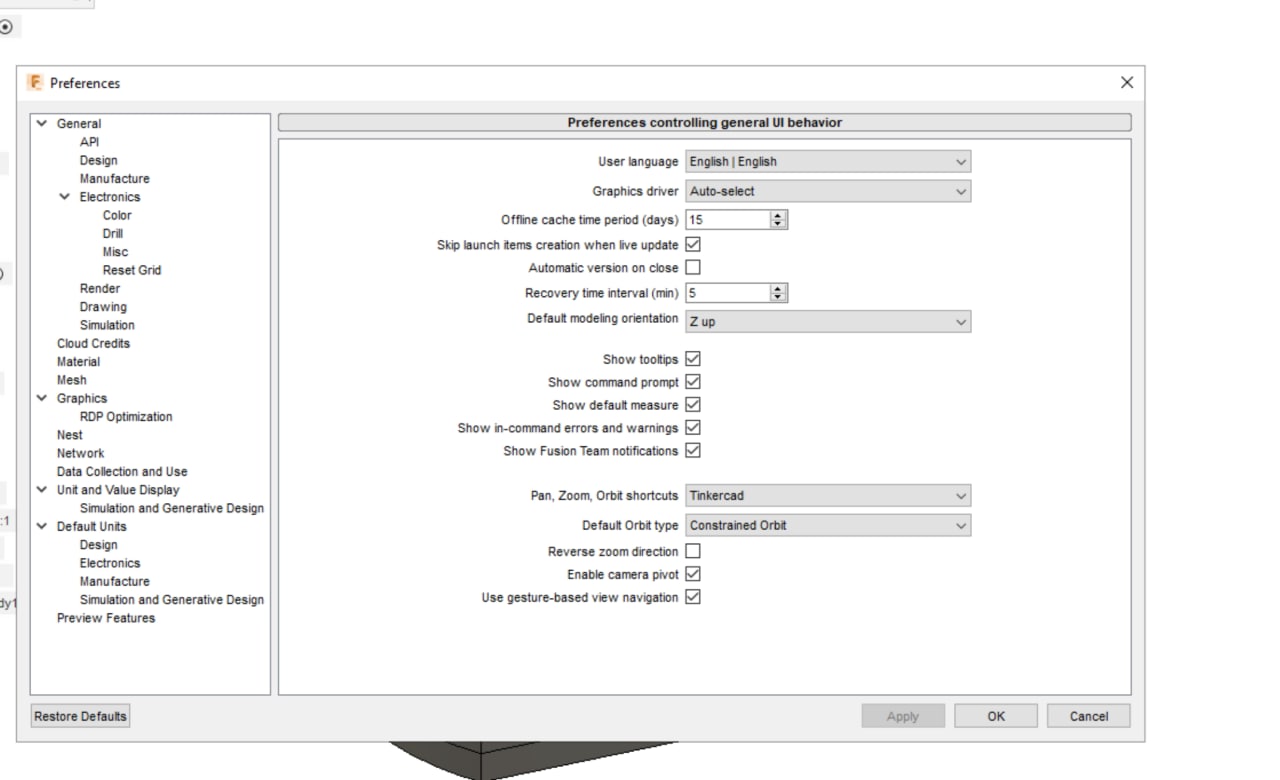Select the General tree label
The width and height of the screenshot is (1280, 780).
tap(79, 124)
